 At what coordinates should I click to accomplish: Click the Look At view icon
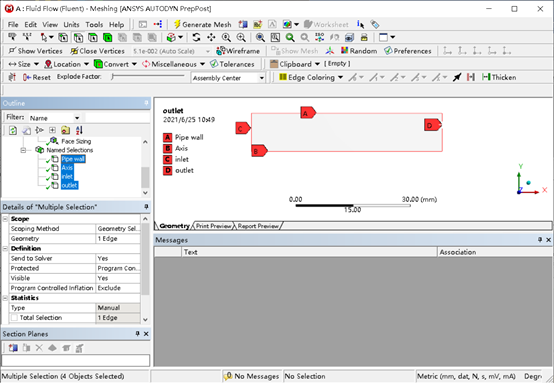334,37
